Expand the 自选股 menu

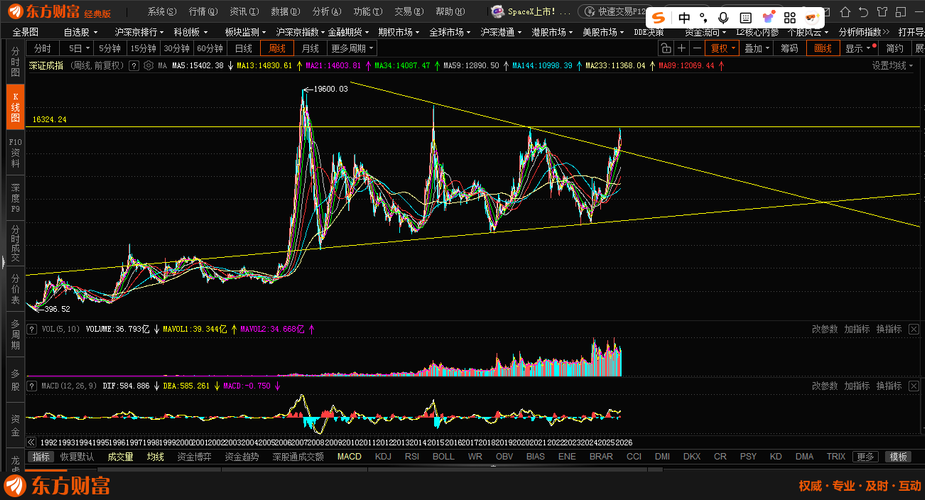pyautogui.click(x=81, y=32)
